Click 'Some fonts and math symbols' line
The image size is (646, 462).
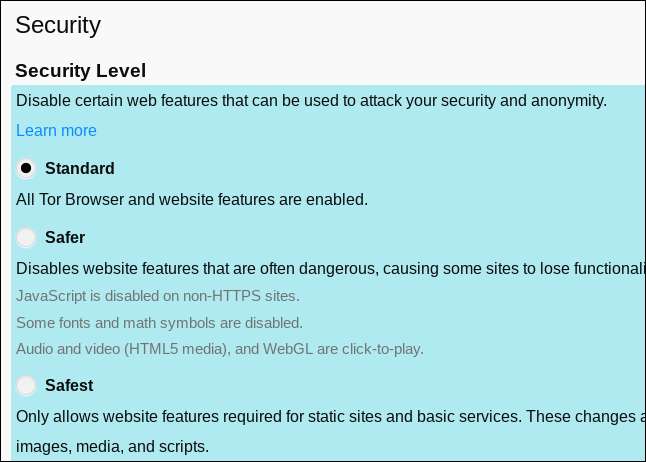(x=159, y=323)
